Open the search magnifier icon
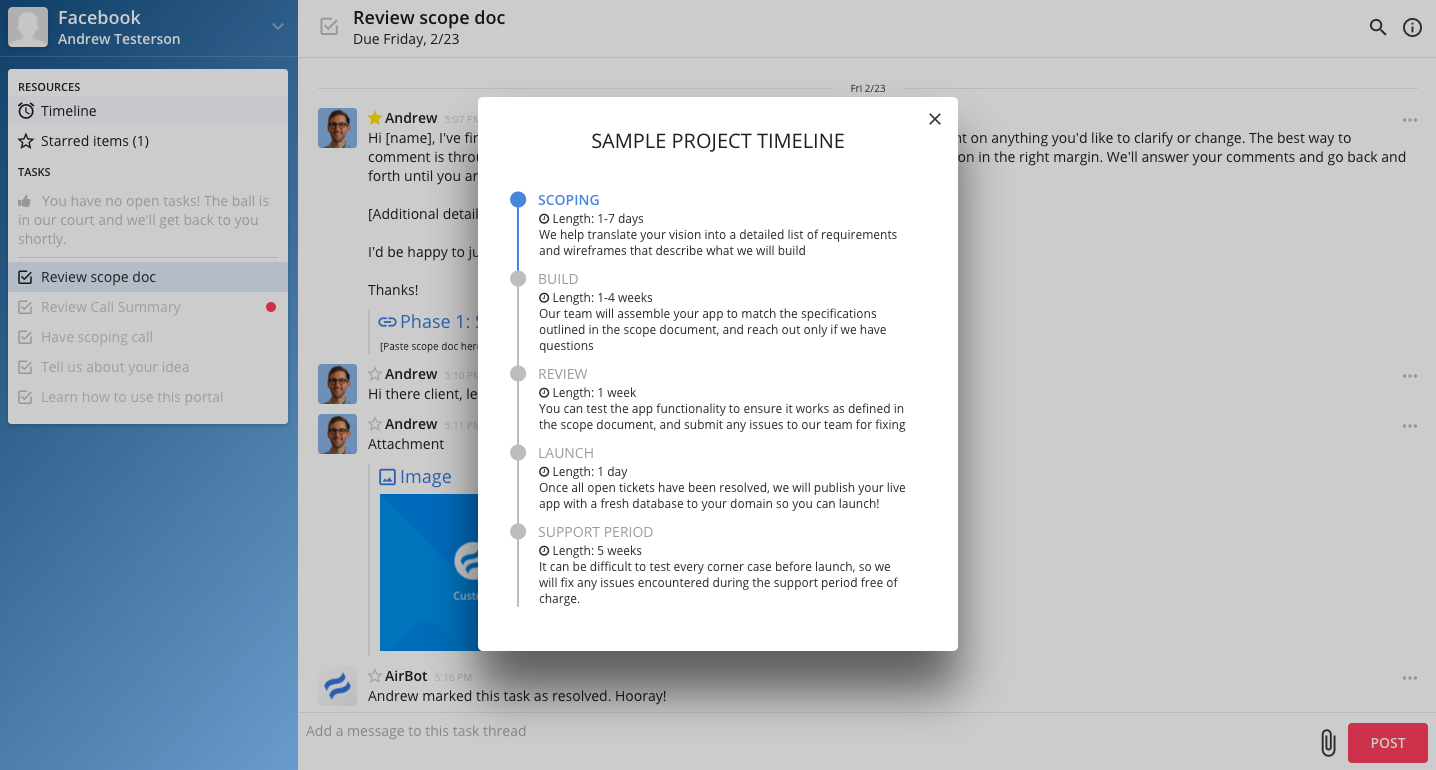Screen dimensions: 1436x770 (1377, 28)
